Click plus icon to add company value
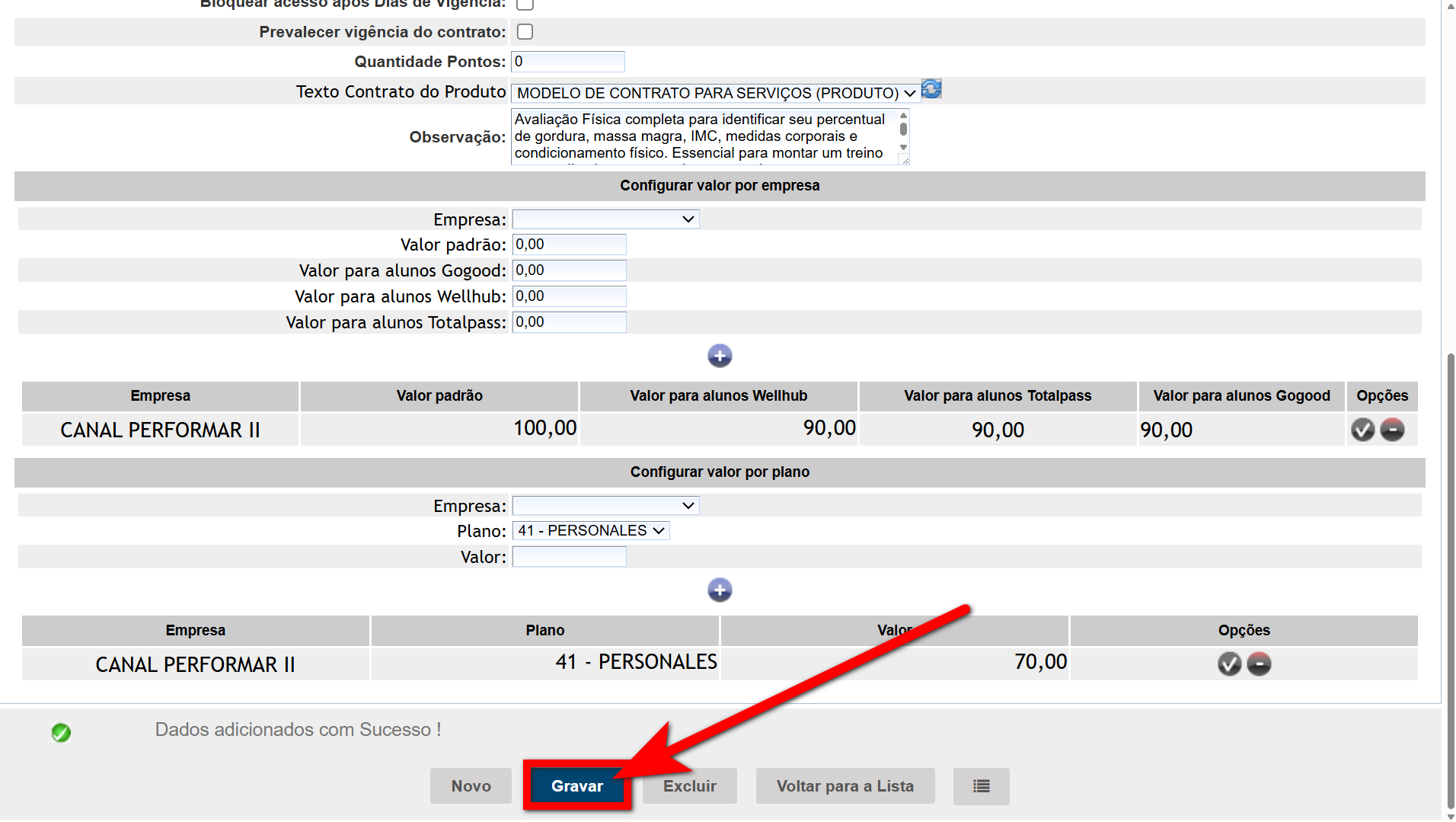Image resolution: width=1456 pixels, height=822 pixels. pyautogui.click(x=719, y=356)
